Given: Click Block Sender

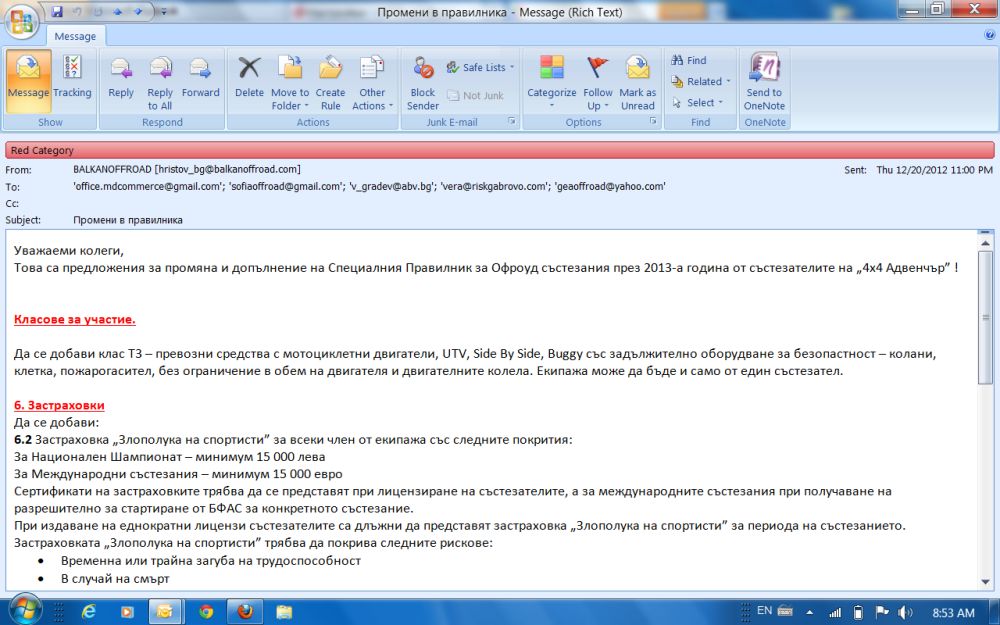Looking at the screenshot, I should point(423,82).
